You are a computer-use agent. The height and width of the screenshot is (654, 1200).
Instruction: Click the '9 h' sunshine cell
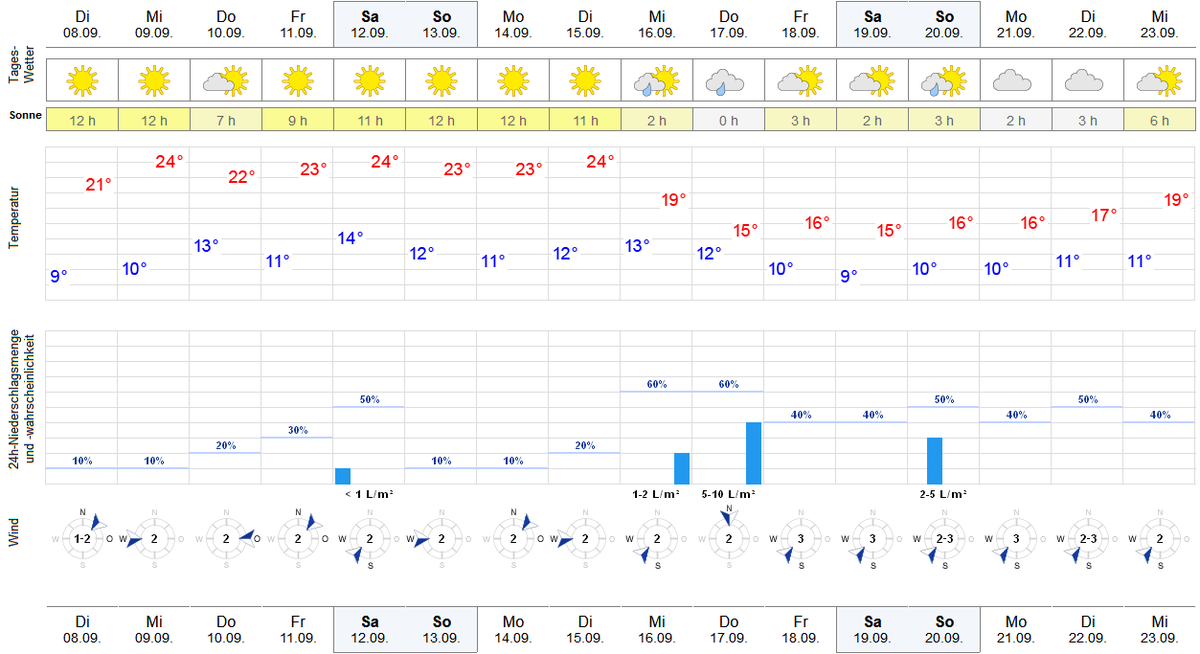point(297,121)
